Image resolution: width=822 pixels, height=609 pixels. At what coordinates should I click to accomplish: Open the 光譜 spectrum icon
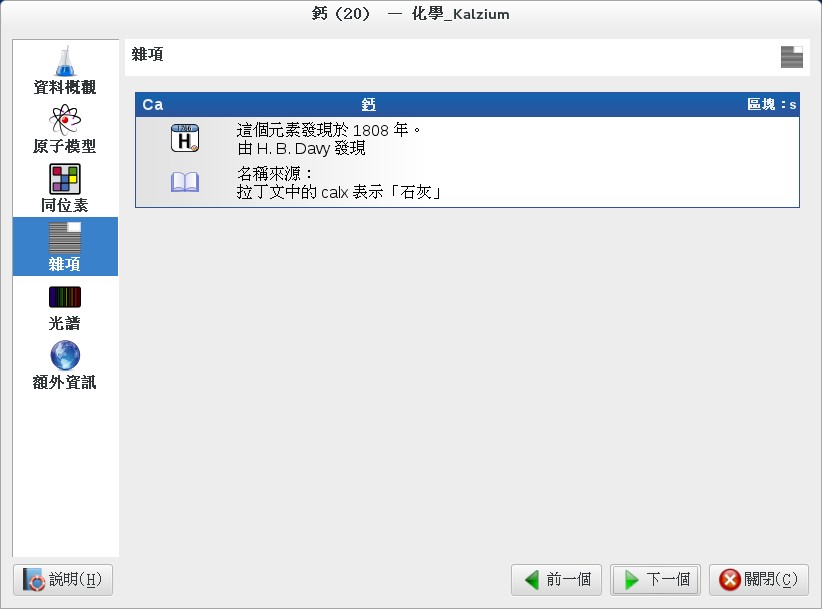pos(65,297)
